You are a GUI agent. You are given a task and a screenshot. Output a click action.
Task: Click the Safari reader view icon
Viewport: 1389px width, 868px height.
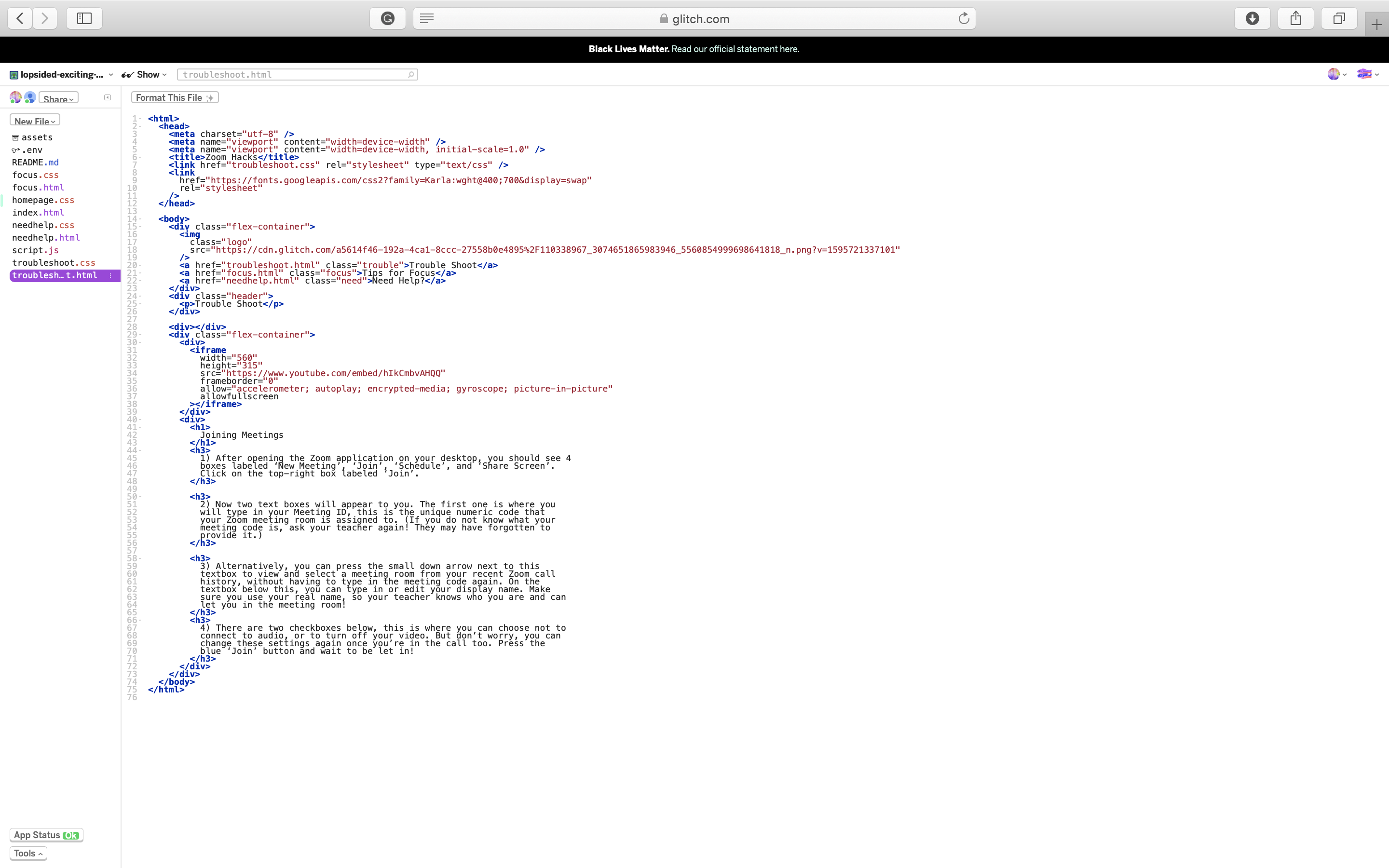click(x=426, y=18)
